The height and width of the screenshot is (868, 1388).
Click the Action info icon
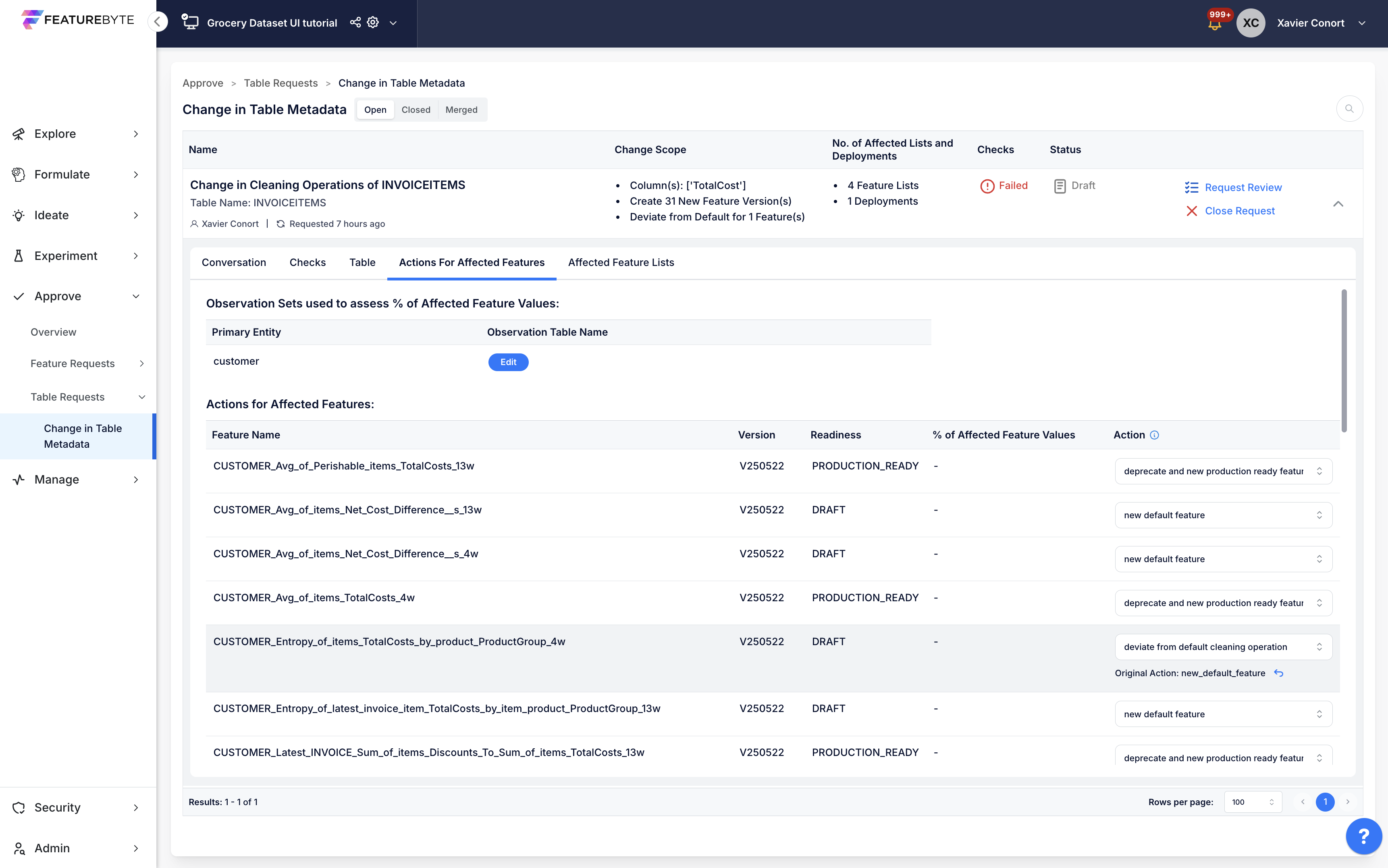click(x=1154, y=435)
